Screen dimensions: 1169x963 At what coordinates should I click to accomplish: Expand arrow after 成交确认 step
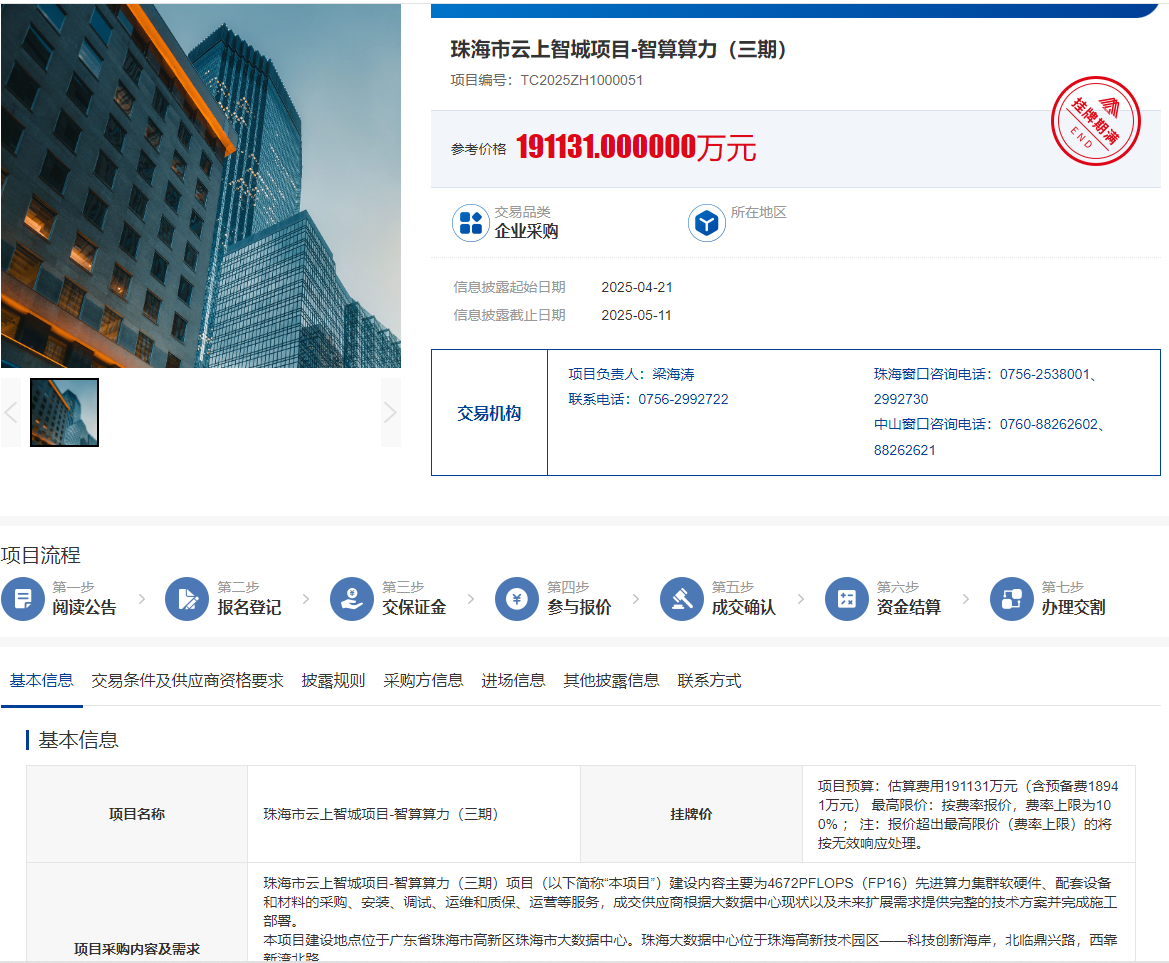click(x=801, y=599)
